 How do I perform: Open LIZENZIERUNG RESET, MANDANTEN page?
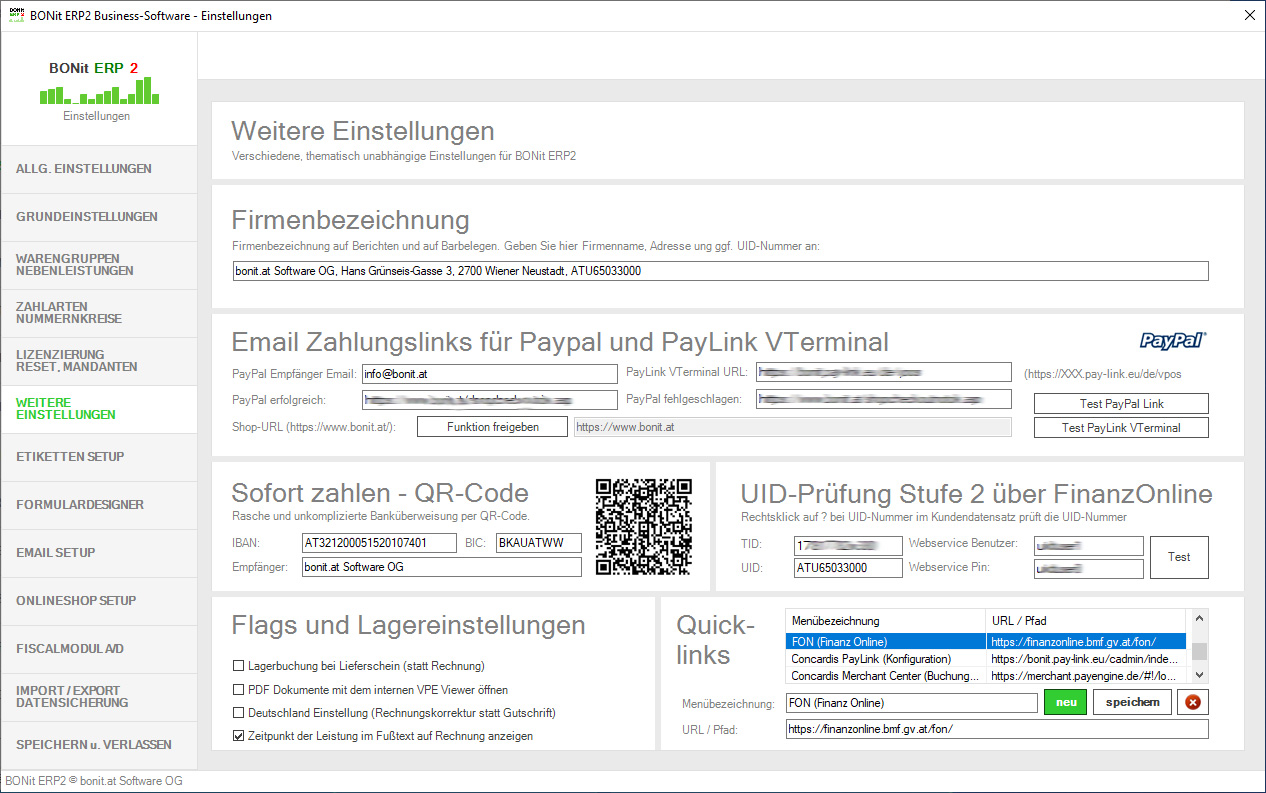[x=99, y=361]
